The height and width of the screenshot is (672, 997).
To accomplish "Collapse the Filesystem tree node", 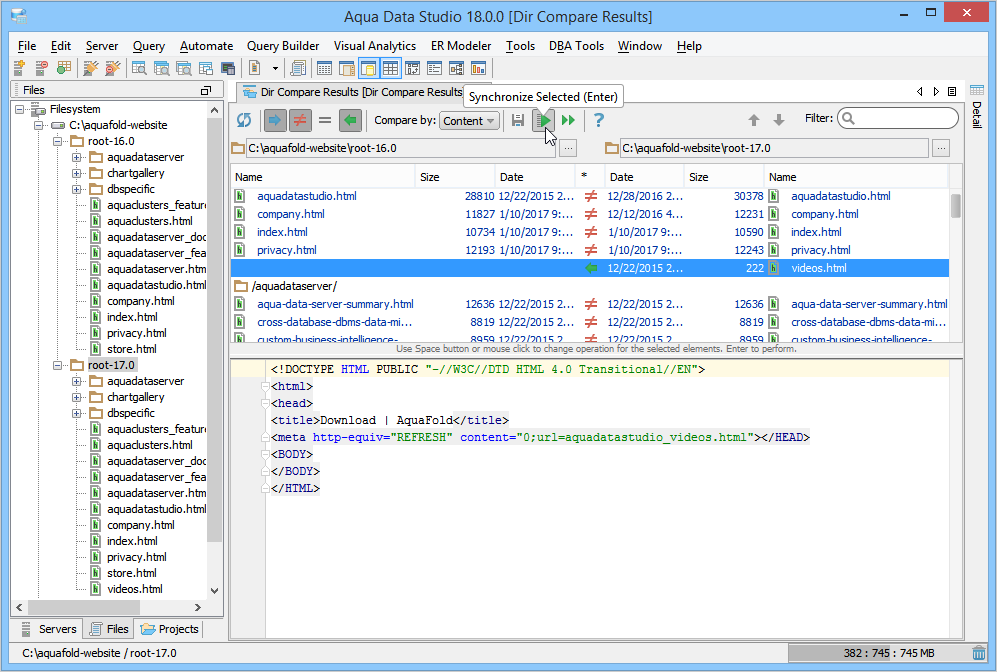I will [20, 109].
